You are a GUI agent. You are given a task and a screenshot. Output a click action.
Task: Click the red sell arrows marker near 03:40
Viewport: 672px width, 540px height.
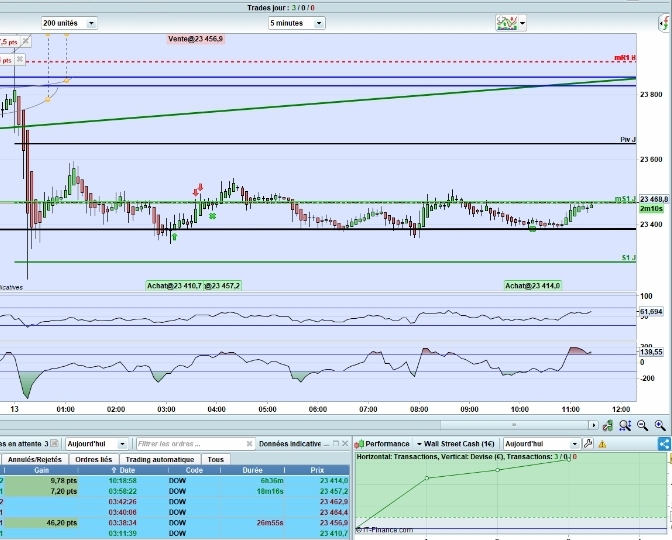pos(198,190)
